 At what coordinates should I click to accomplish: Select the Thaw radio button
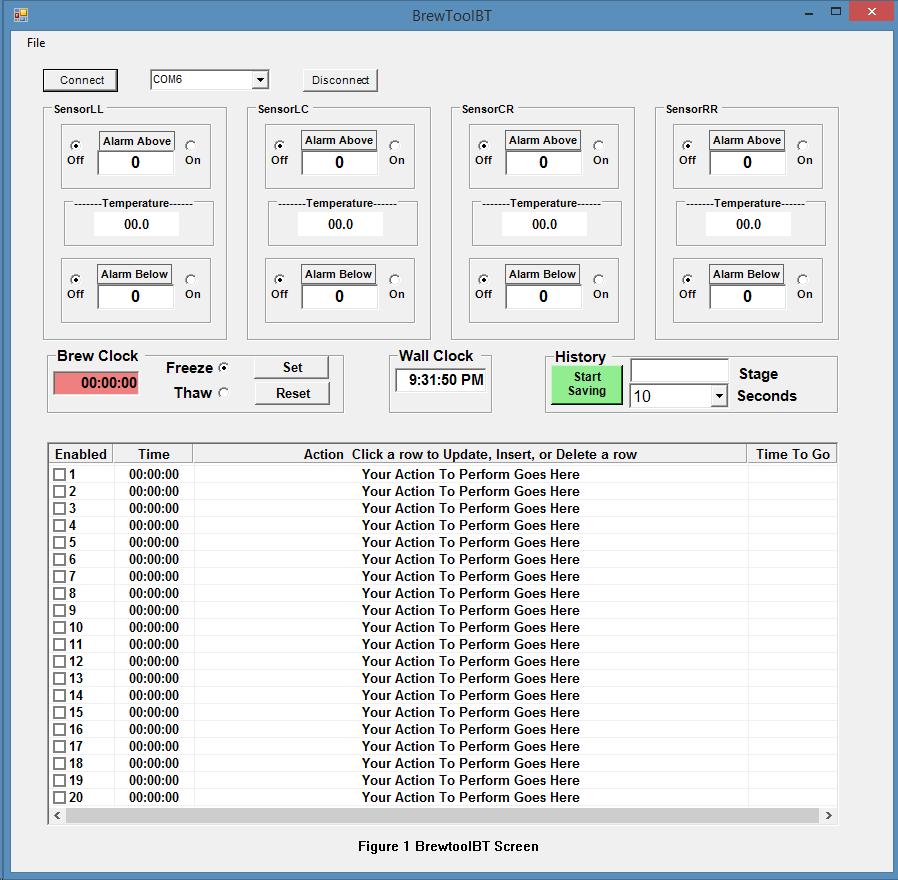point(223,393)
